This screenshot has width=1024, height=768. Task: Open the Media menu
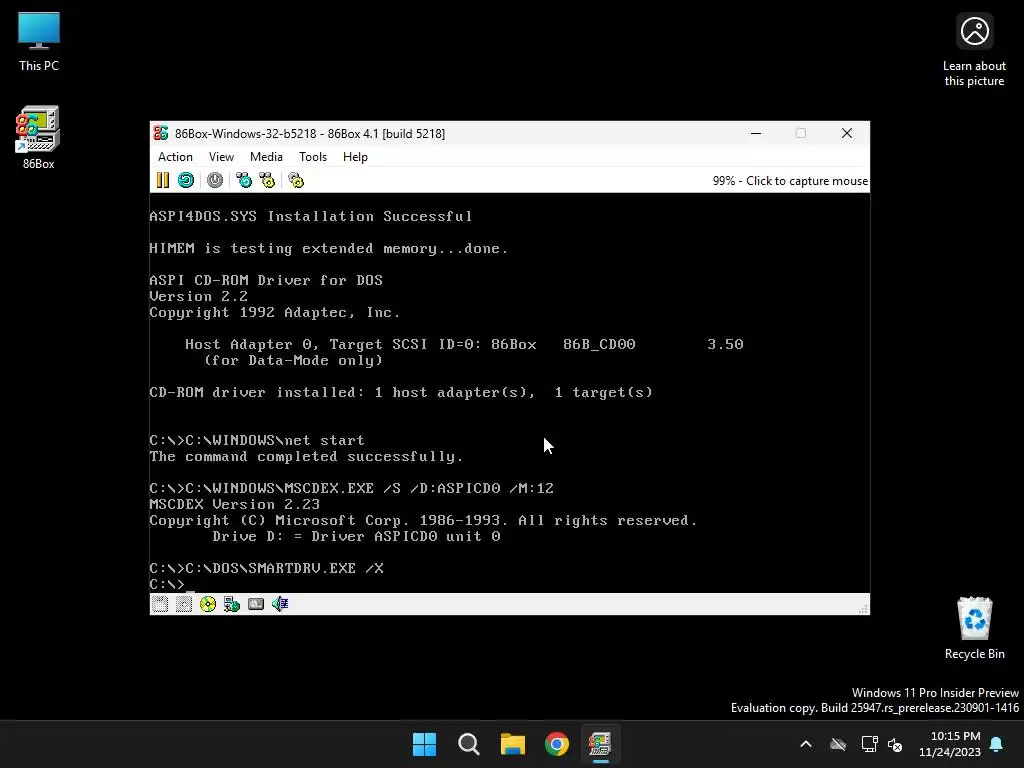pyautogui.click(x=266, y=157)
